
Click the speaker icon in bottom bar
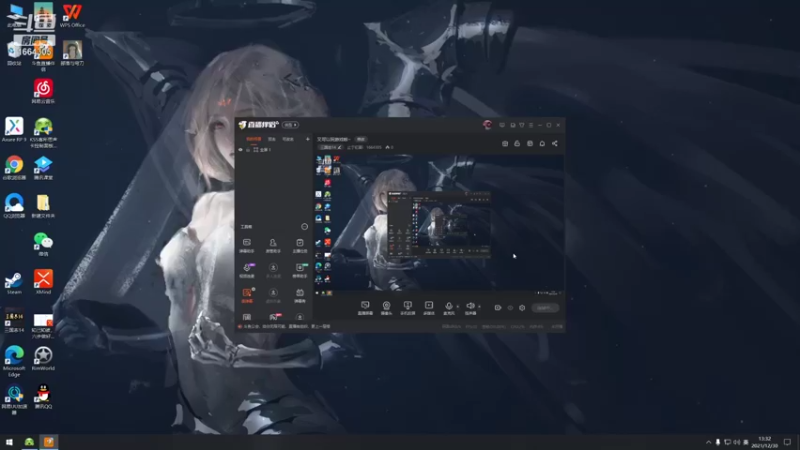click(470, 306)
